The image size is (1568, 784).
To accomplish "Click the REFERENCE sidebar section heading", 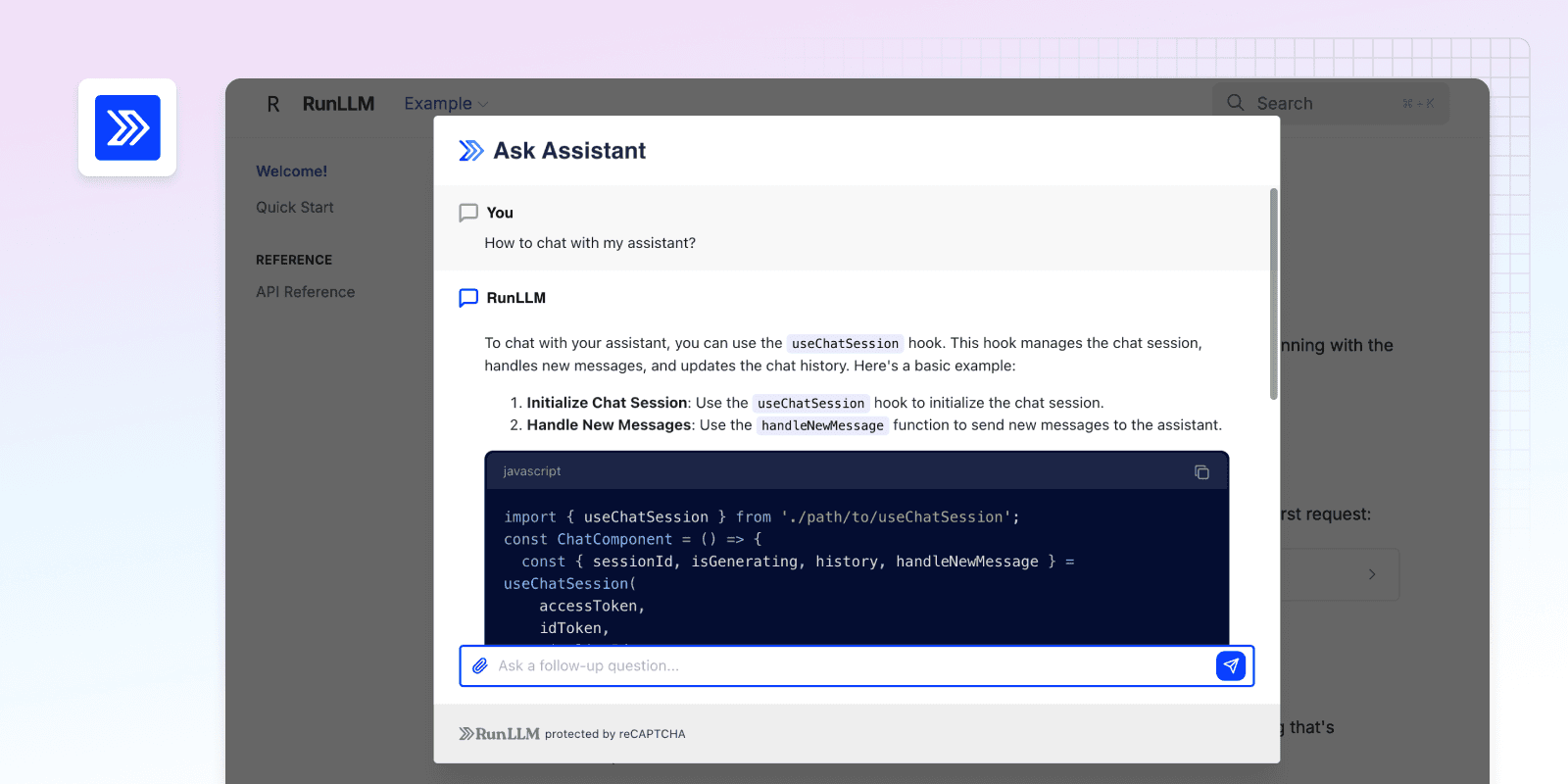I will click(294, 260).
